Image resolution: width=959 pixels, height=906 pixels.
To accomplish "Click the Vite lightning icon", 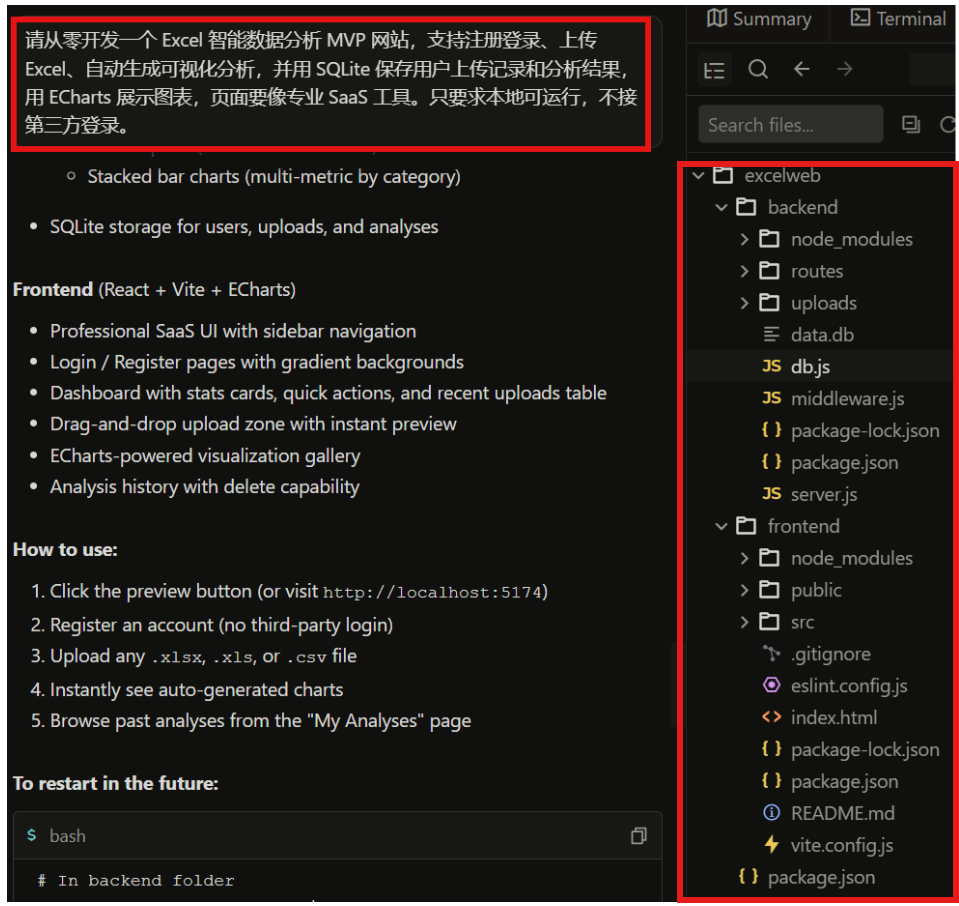I will click(771, 845).
